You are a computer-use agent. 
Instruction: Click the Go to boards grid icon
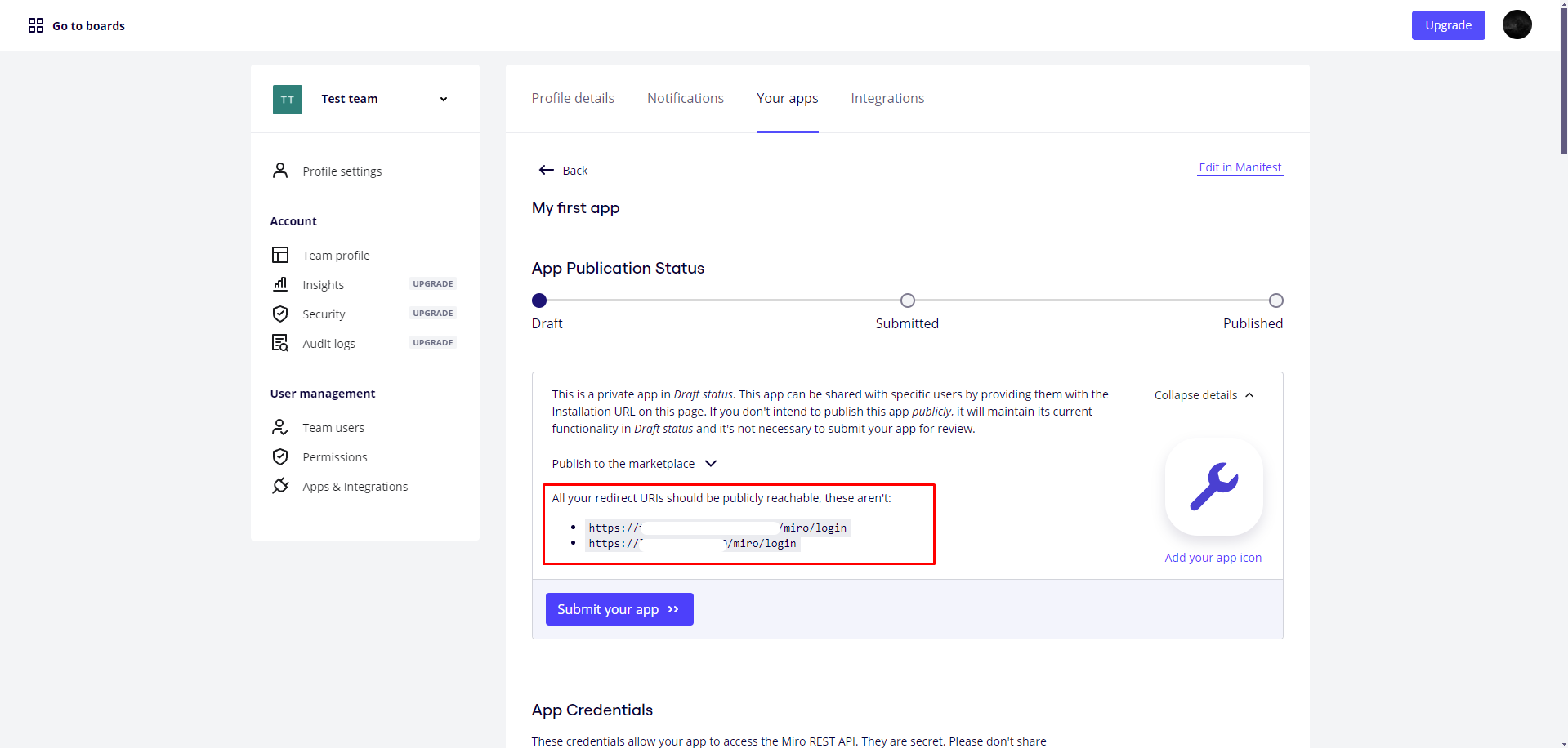coord(36,25)
